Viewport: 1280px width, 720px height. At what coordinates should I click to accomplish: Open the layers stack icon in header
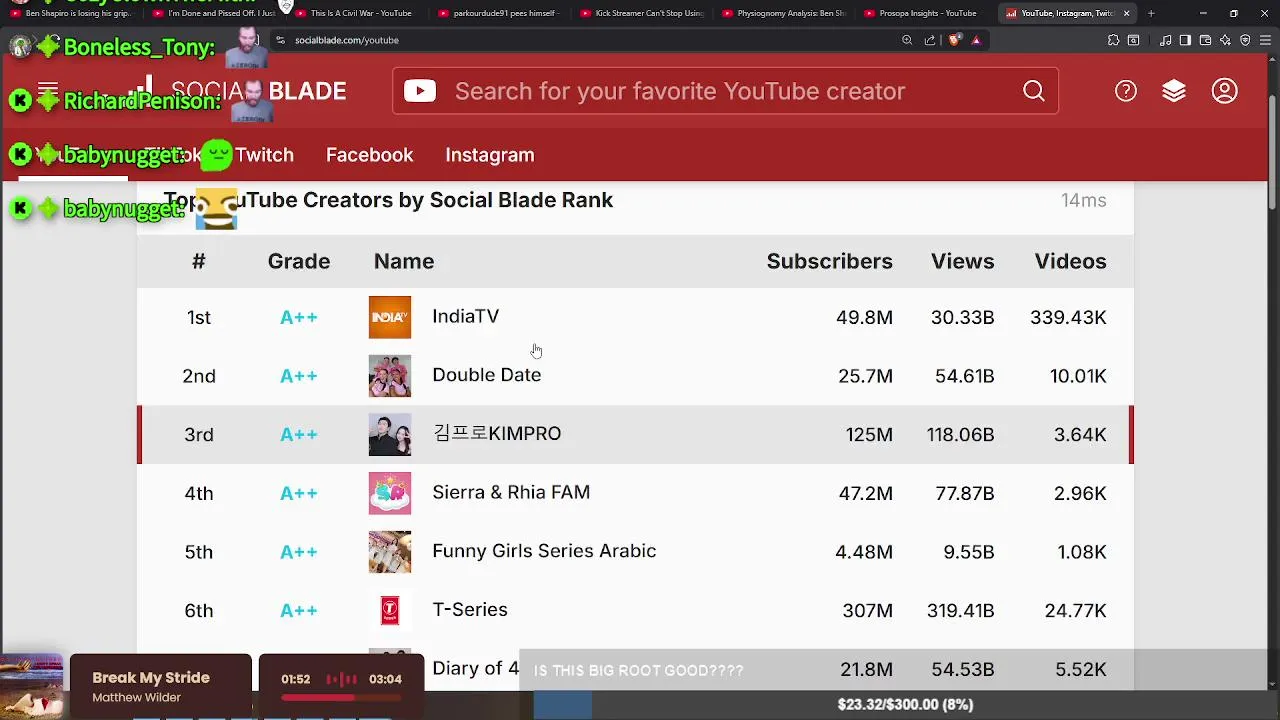coord(1174,91)
